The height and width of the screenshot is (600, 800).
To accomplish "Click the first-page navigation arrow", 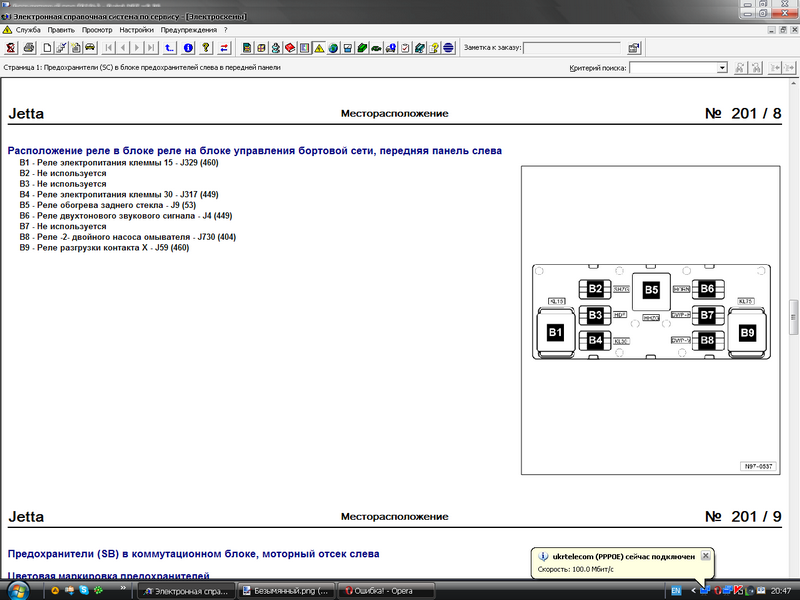I will coord(108,48).
